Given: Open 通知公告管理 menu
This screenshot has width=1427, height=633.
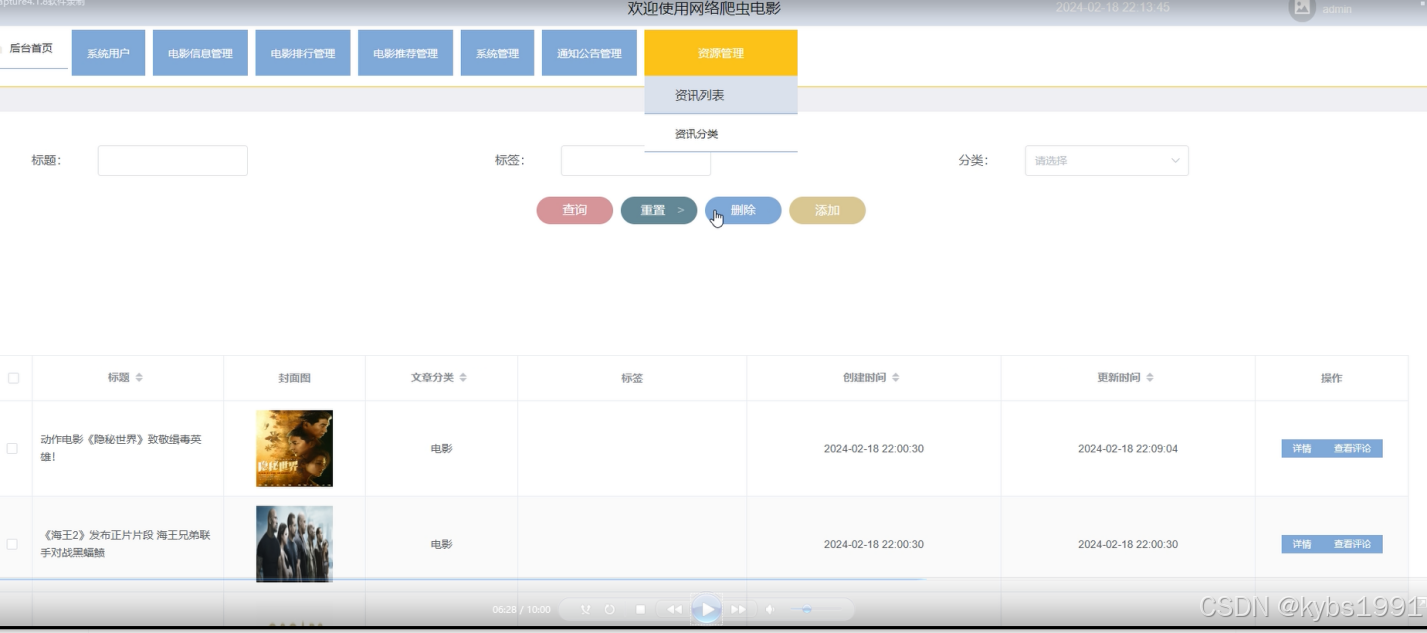Looking at the screenshot, I should click(589, 53).
